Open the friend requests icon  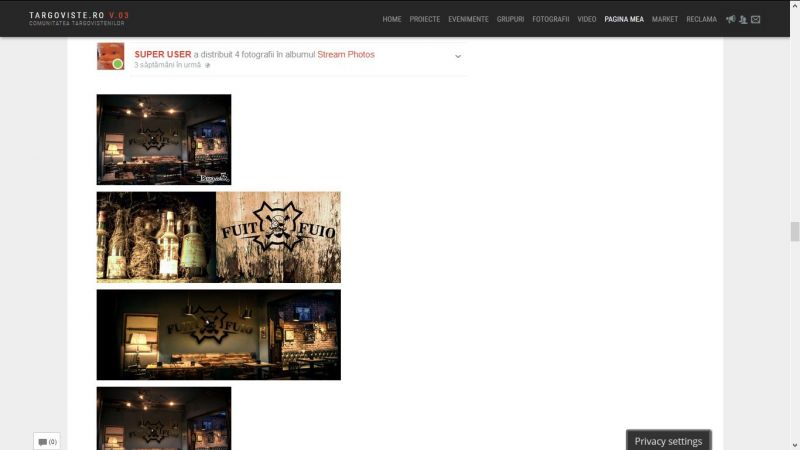point(743,19)
